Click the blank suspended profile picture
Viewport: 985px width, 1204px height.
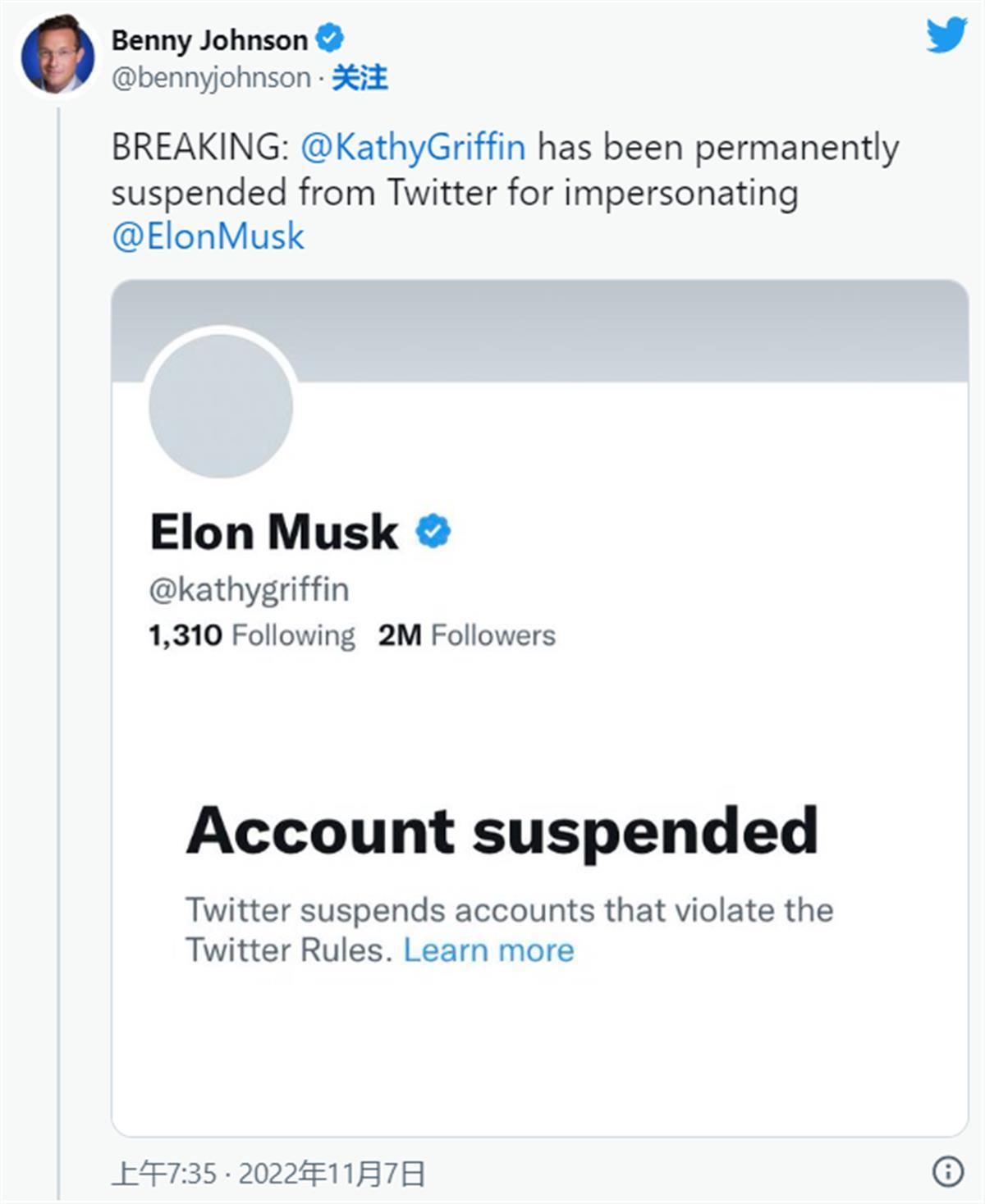[221, 405]
